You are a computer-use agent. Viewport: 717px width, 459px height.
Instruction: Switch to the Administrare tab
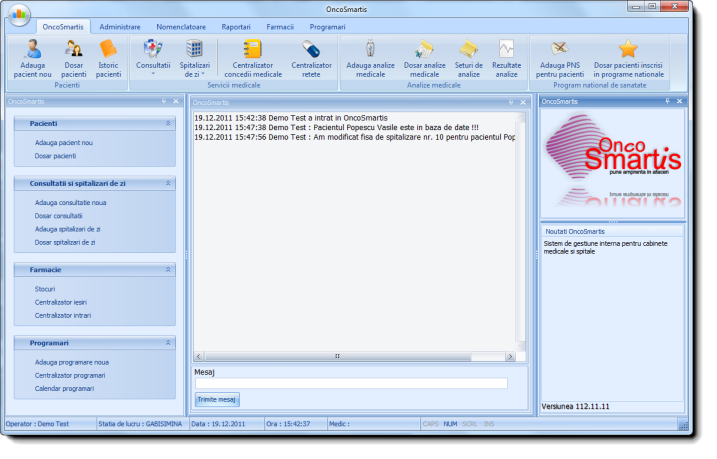[x=120, y=27]
